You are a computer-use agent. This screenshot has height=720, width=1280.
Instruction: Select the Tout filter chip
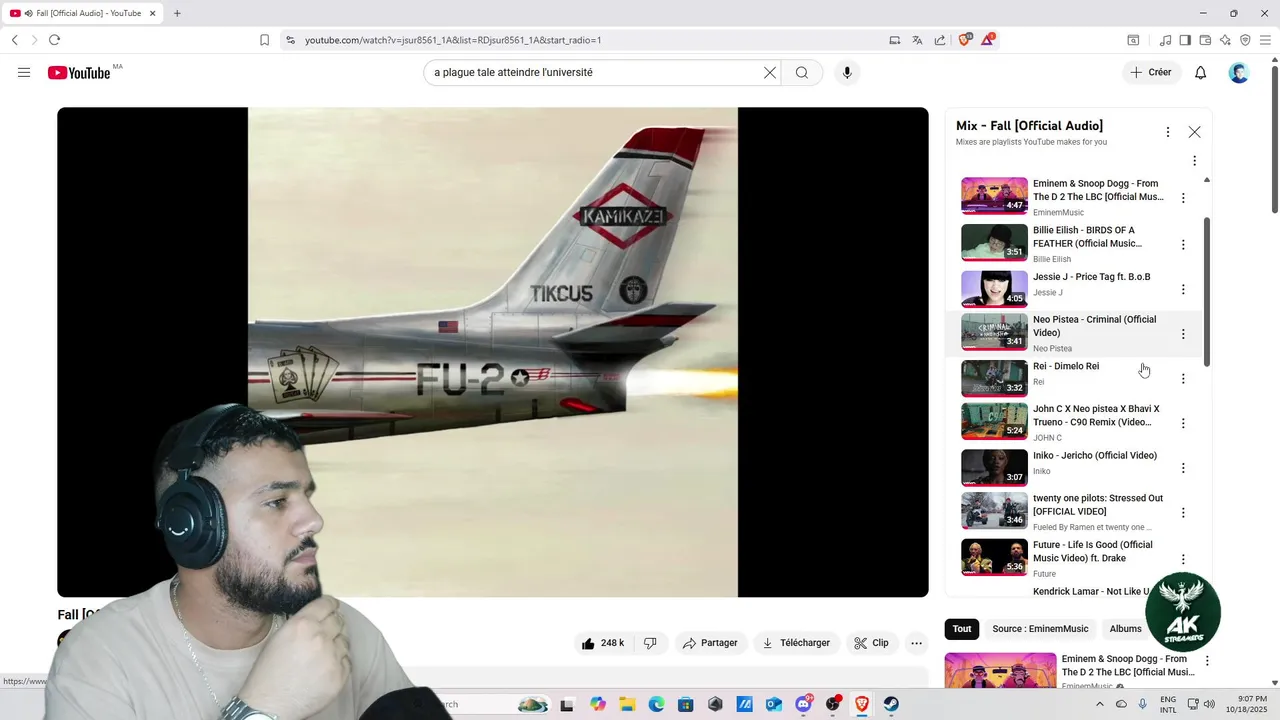tap(962, 629)
